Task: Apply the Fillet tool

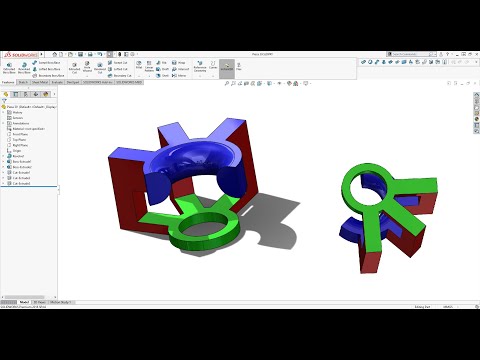Action: click(139, 65)
